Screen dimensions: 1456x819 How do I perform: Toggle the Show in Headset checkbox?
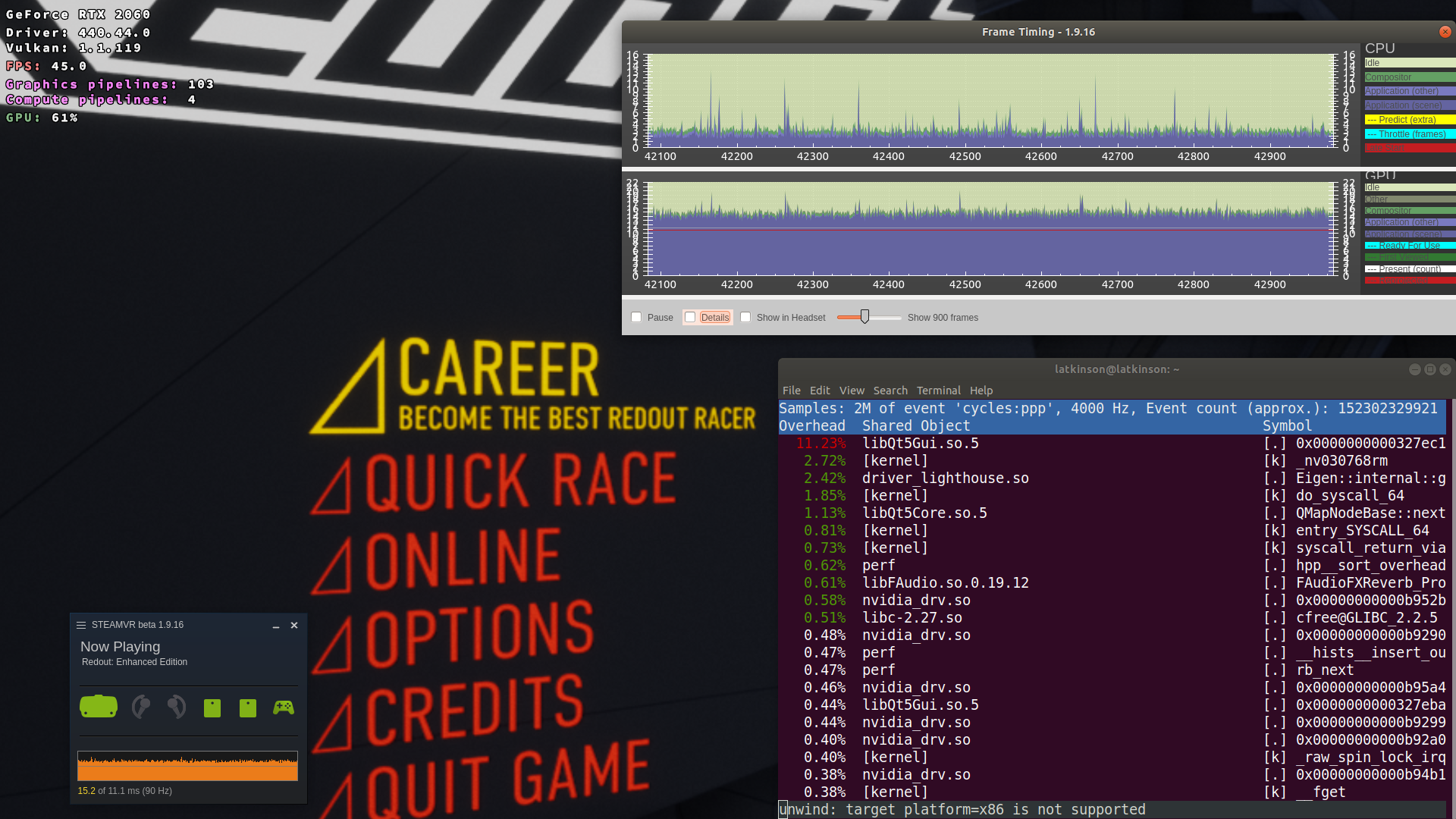[x=745, y=318]
